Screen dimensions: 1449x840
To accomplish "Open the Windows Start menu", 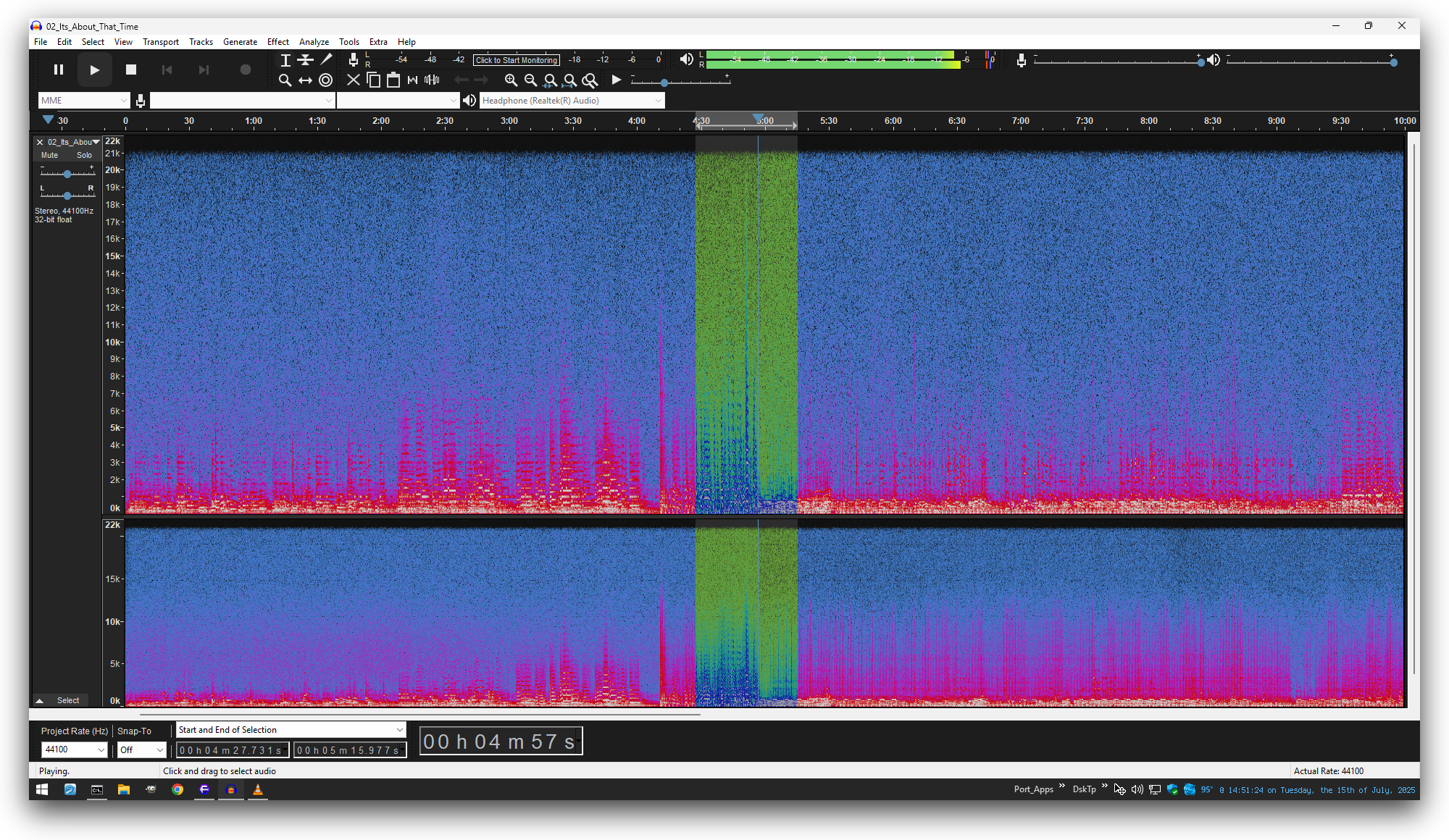I will (42, 790).
